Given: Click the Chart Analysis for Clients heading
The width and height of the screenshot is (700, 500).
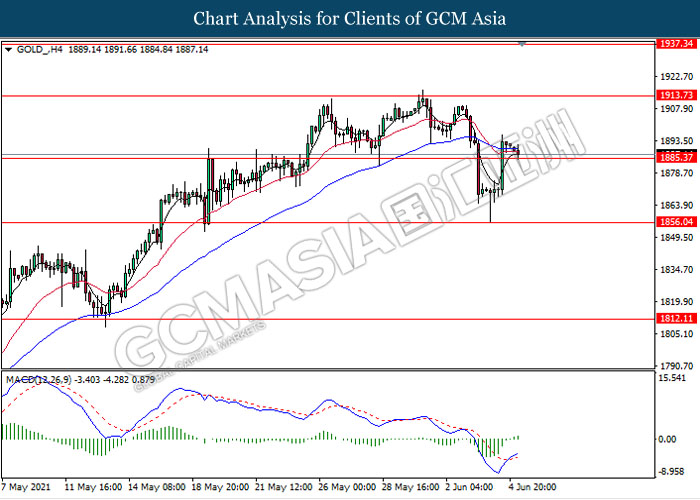Looking at the screenshot, I should pos(350,19).
